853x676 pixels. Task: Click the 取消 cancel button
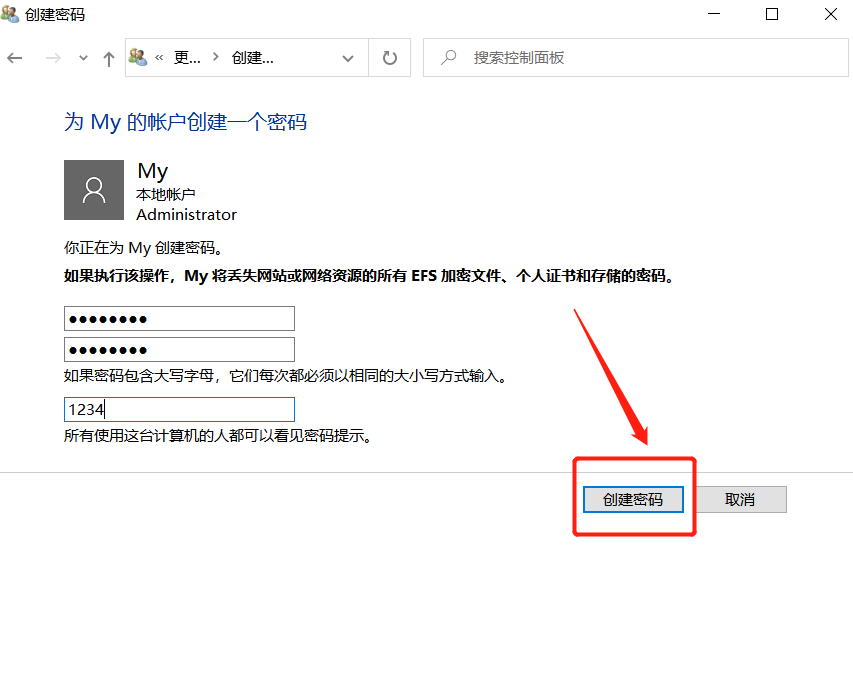[741, 498]
